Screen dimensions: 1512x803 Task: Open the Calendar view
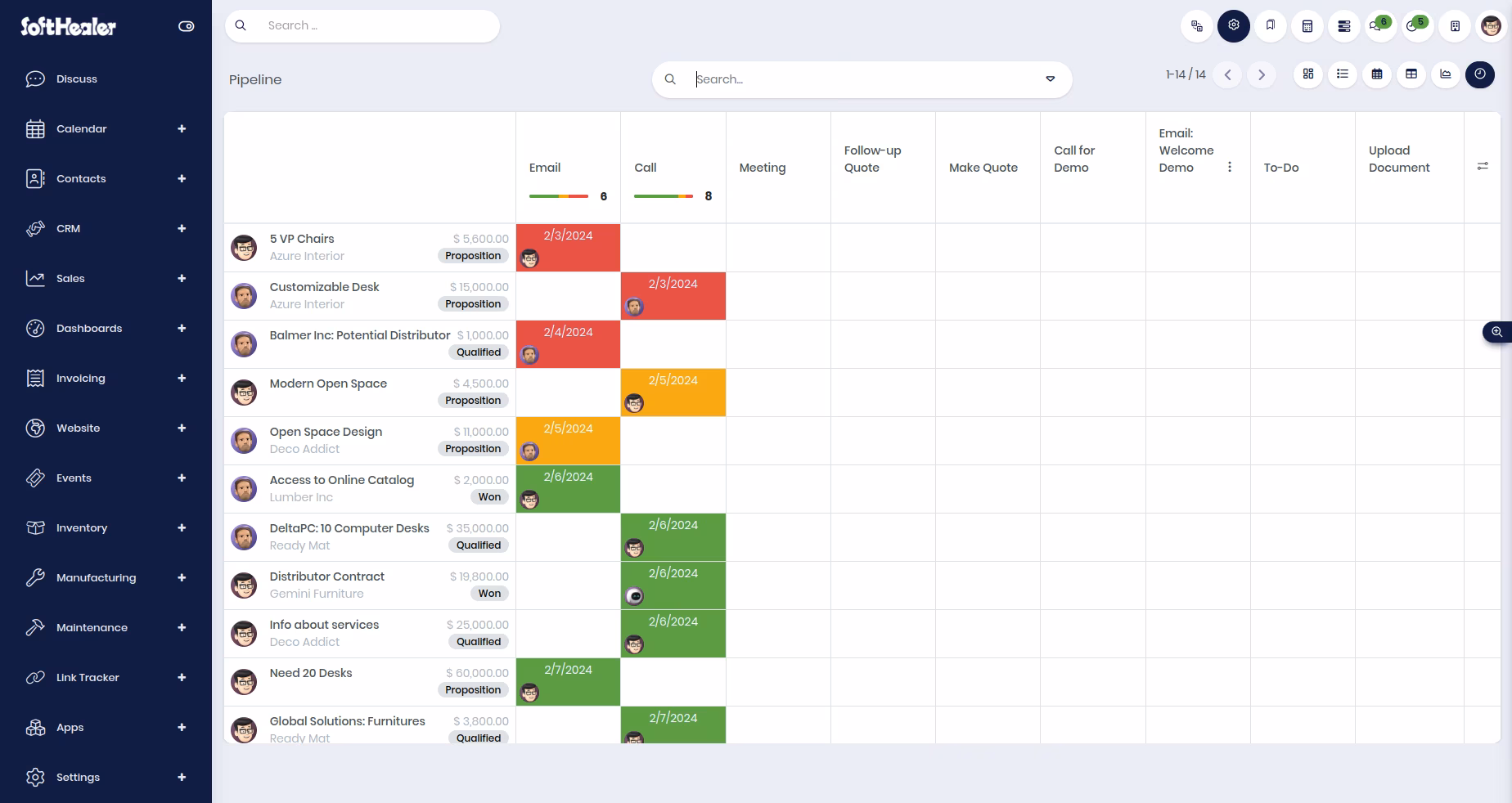coord(1377,74)
